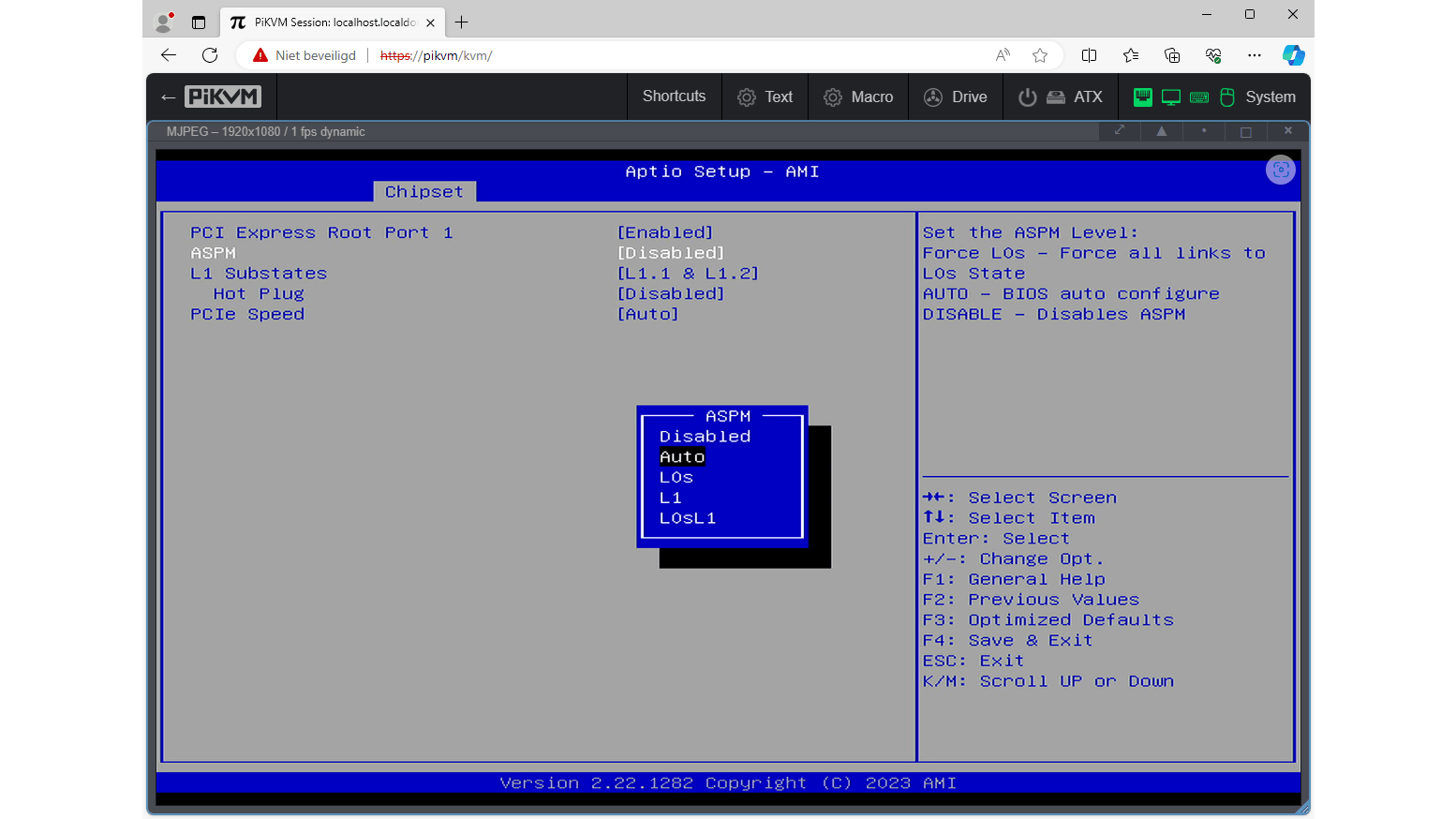Click the 'F3: Optimized Defaults' help line

(1048, 620)
